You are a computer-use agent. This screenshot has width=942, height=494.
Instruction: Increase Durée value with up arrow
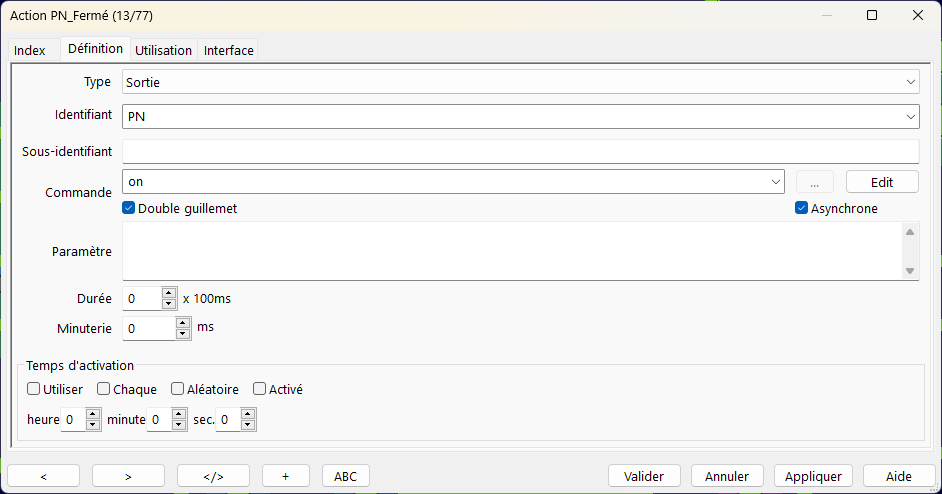point(169,293)
